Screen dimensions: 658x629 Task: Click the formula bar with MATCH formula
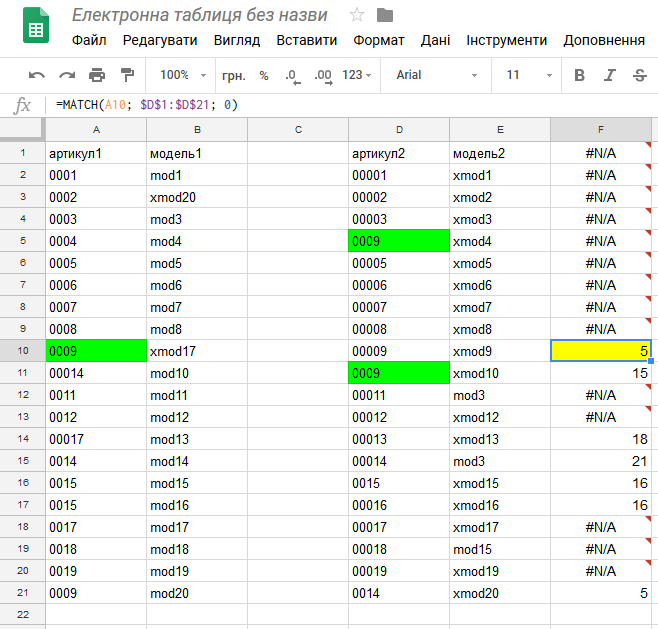click(x=352, y=104)
